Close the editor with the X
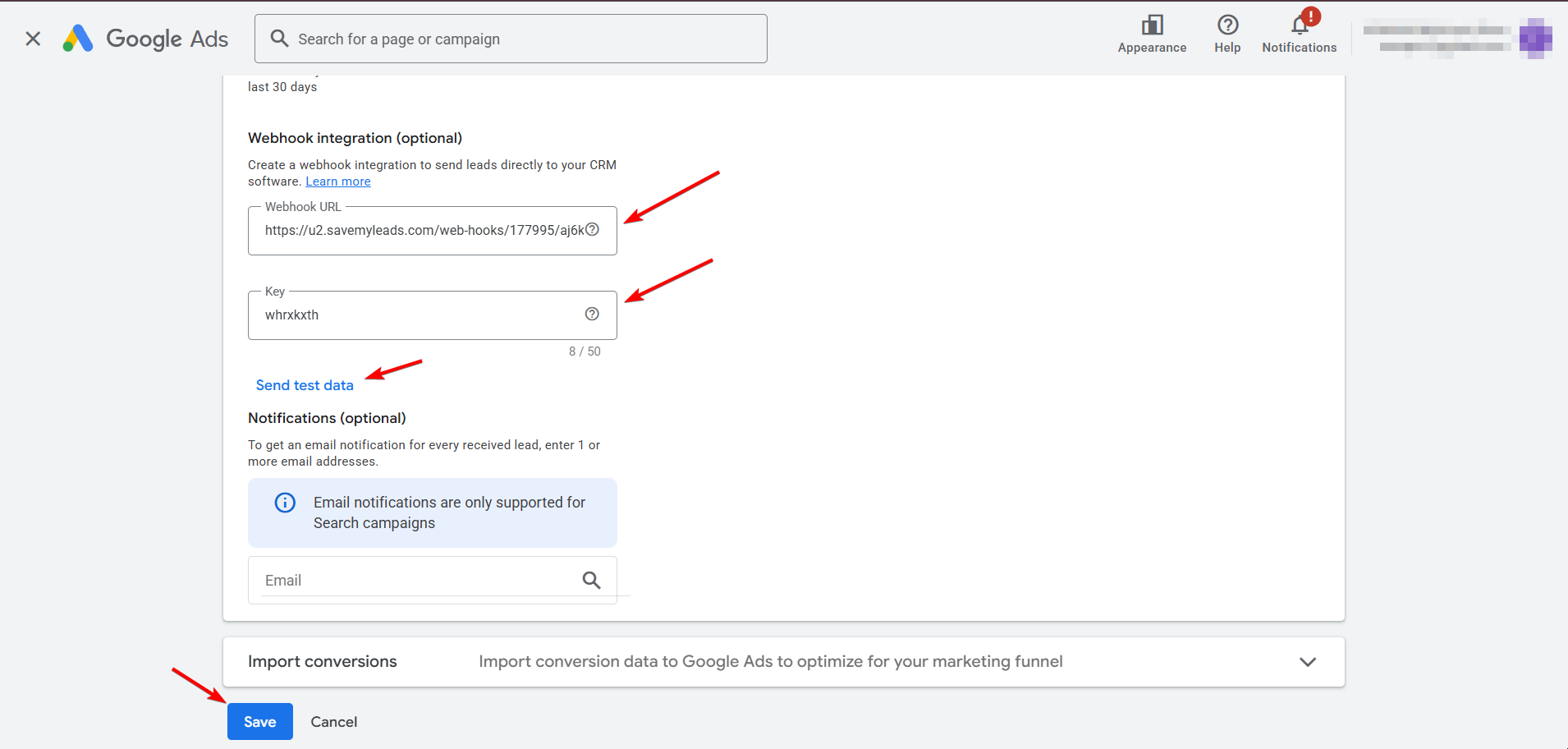 click(x=33, y=38)
